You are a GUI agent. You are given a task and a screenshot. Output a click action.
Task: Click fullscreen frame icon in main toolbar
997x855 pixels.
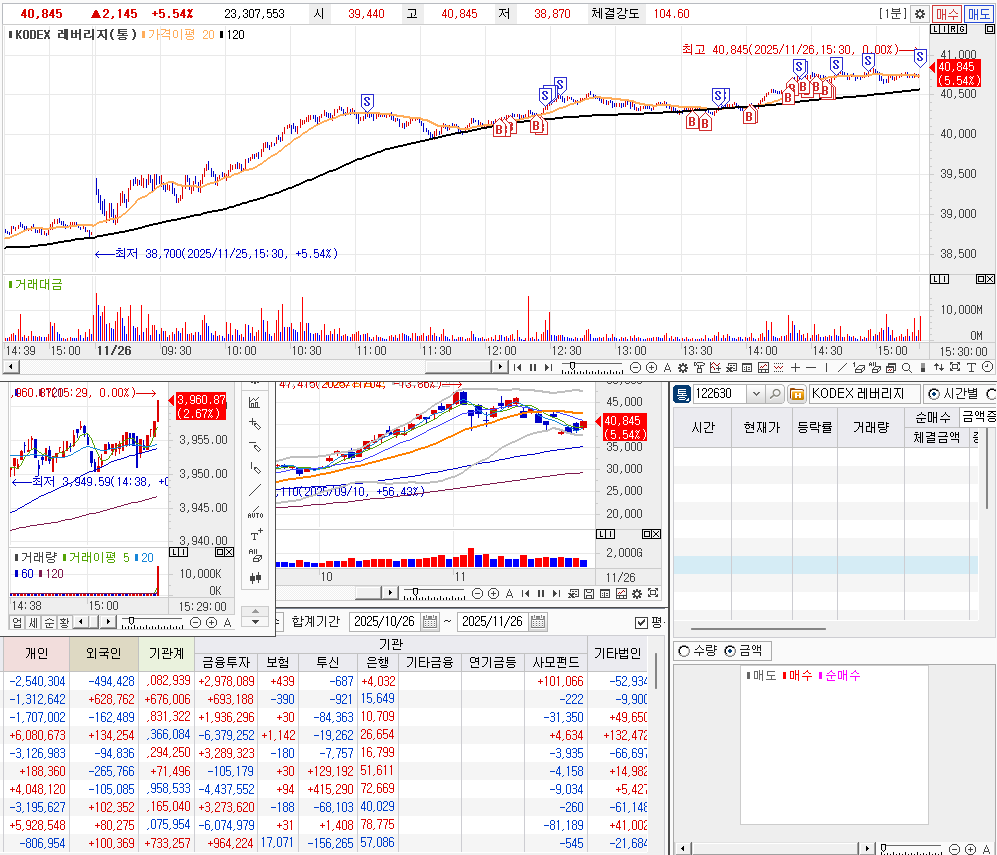[954, 367]
